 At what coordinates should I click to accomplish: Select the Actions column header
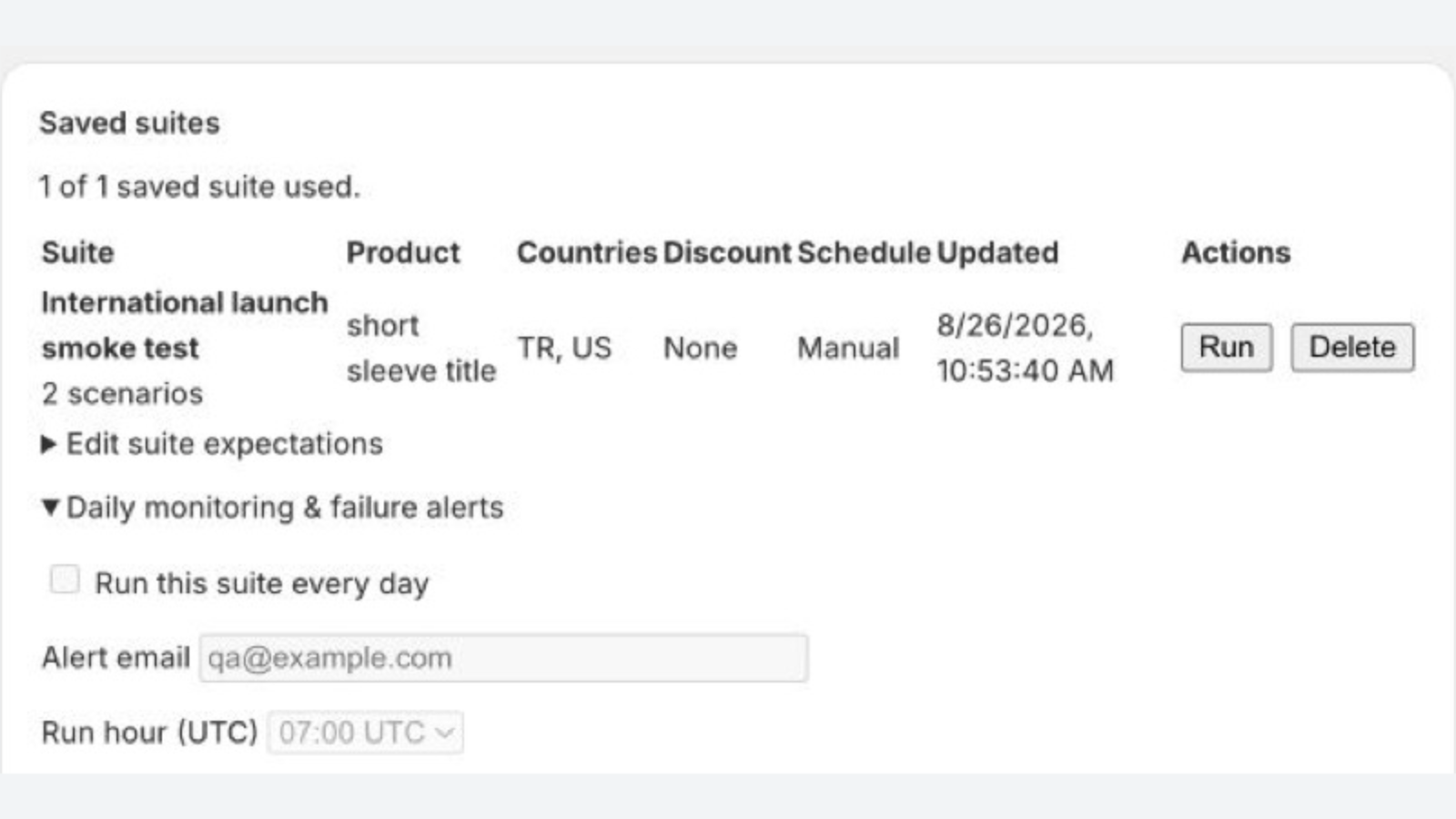point(1236,252)
